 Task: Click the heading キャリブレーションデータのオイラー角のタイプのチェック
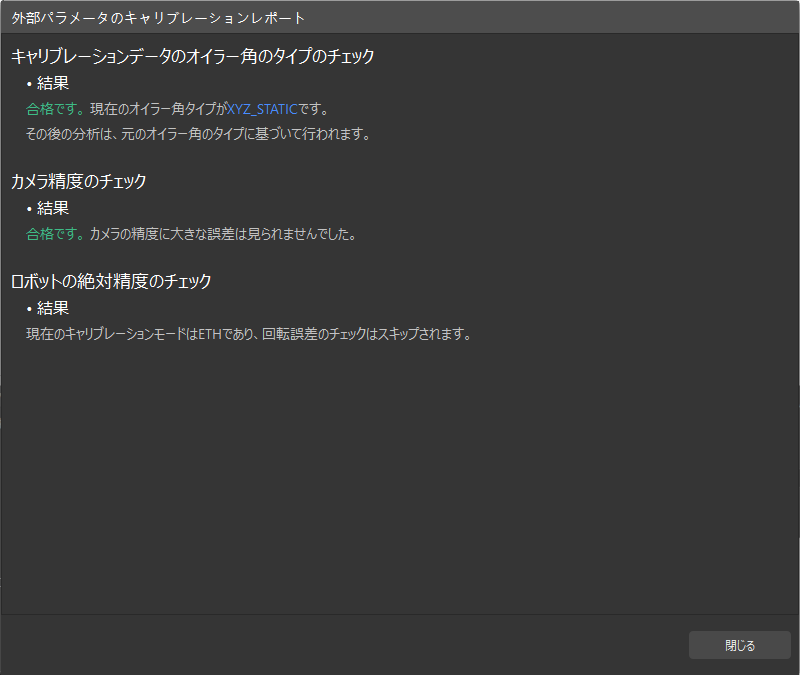click(x=192, y=56)
